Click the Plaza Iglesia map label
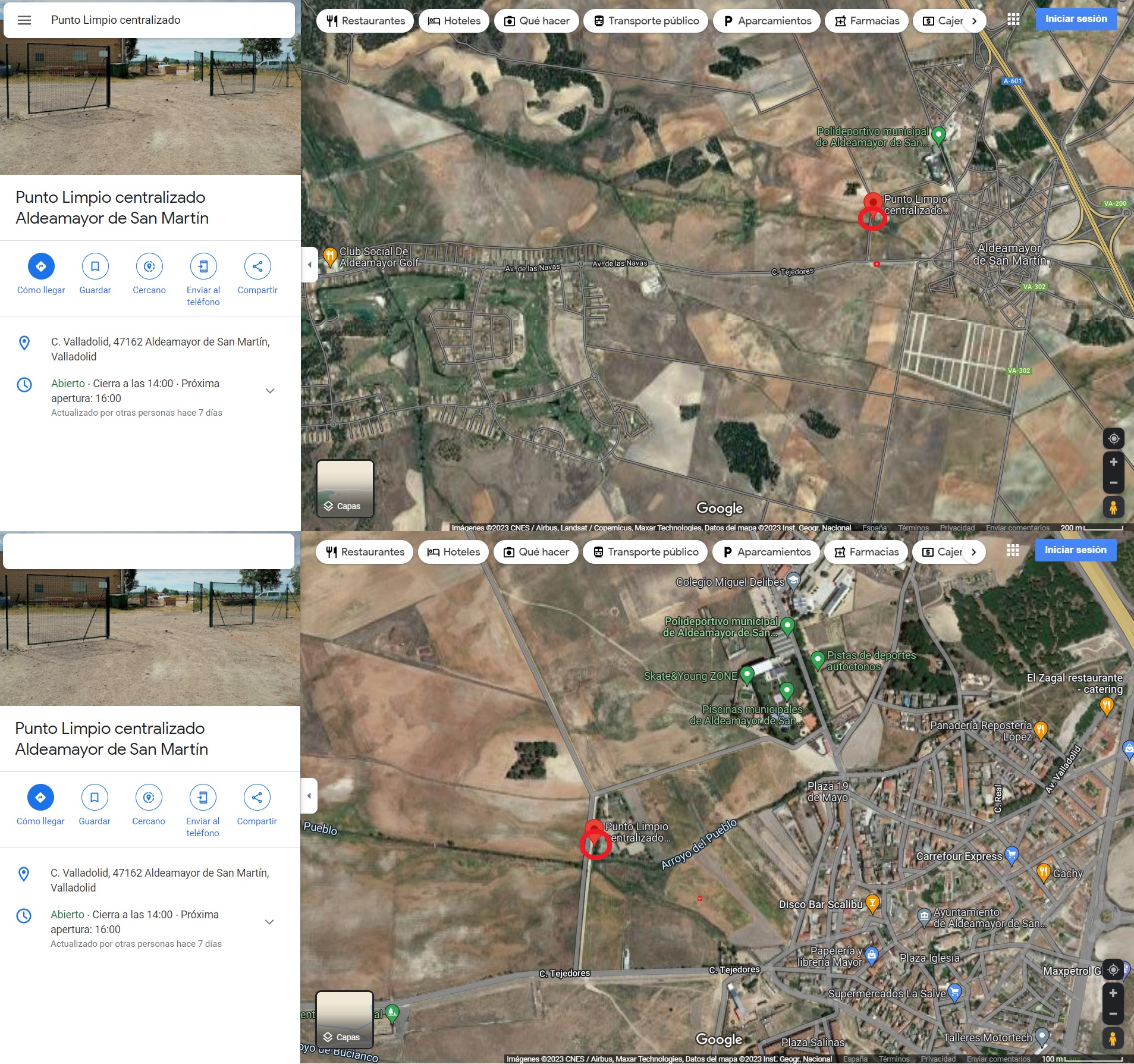This screenshot has width=1134, height=1064. pos(929,958)
